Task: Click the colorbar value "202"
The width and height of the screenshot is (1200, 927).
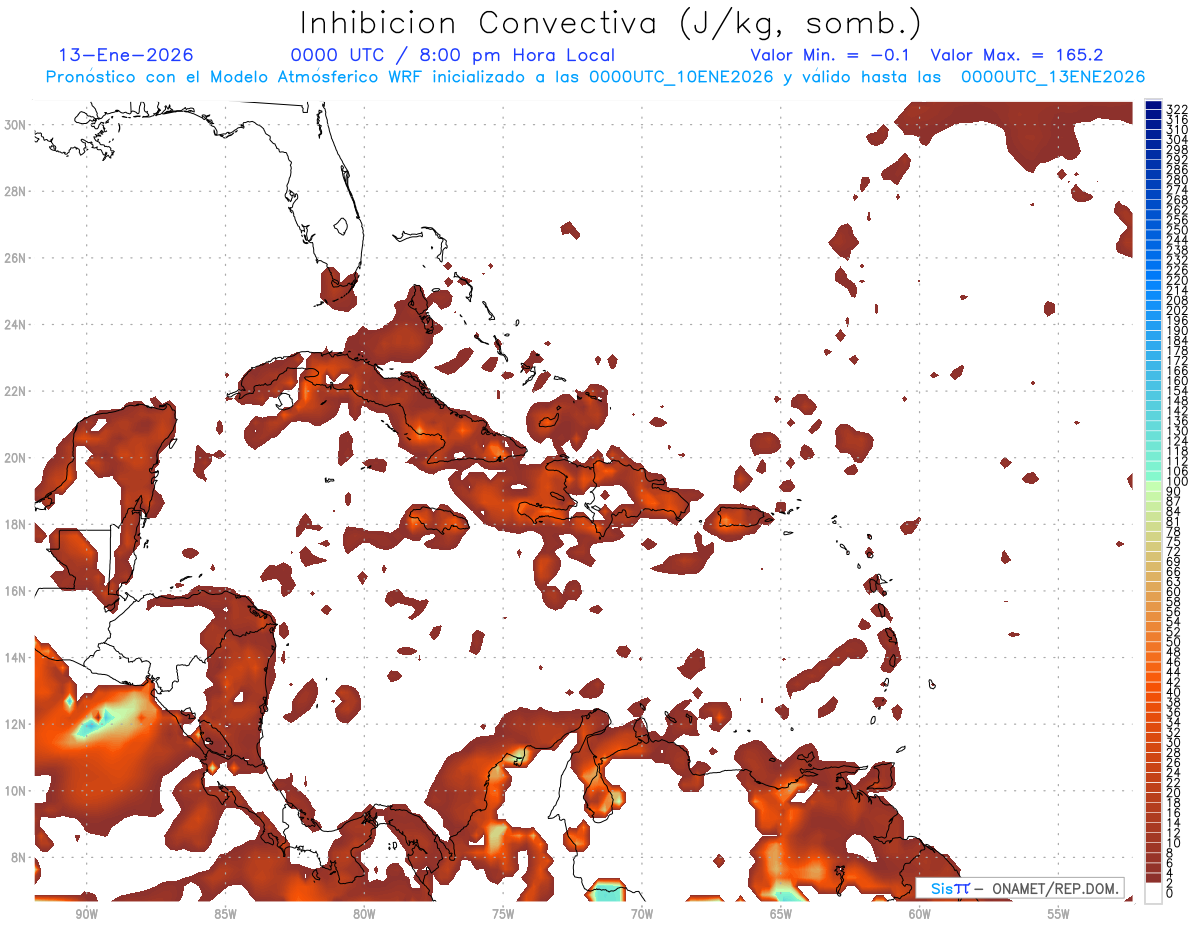Action: pyautogui.click(x=1177, y=310)
